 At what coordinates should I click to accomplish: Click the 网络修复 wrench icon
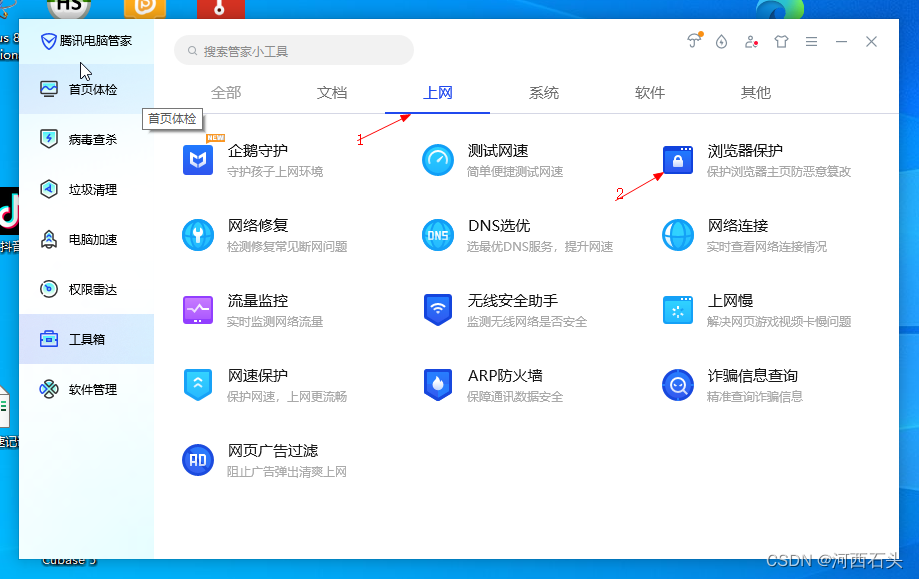pos(198,235)
